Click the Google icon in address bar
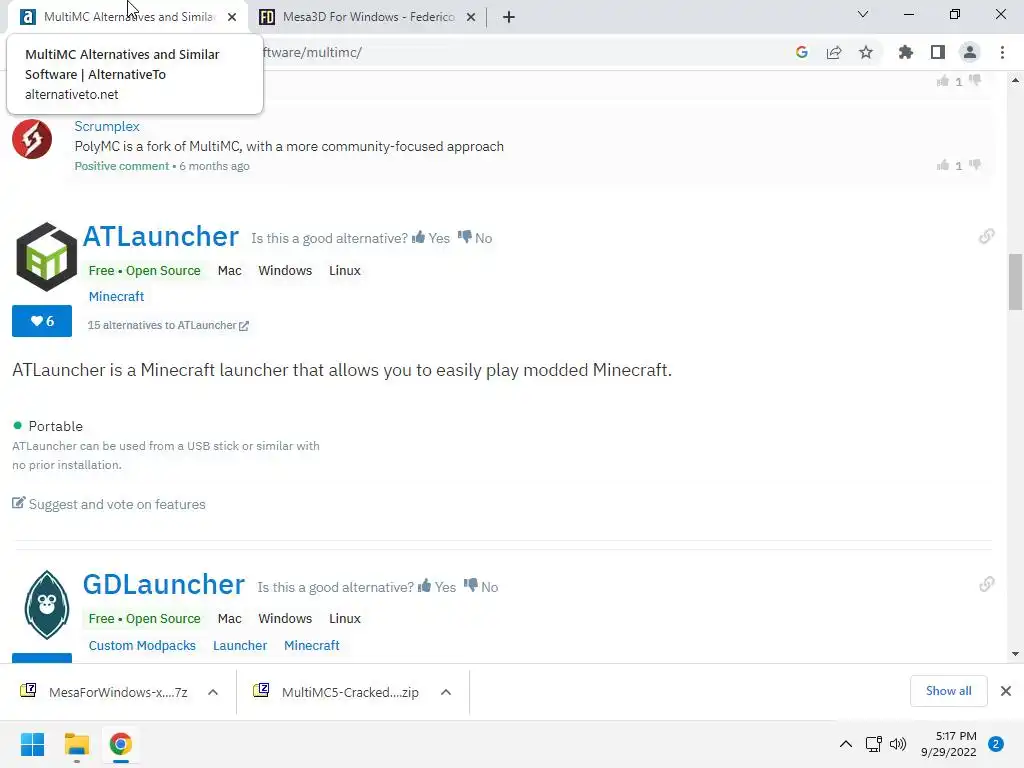 801,52
